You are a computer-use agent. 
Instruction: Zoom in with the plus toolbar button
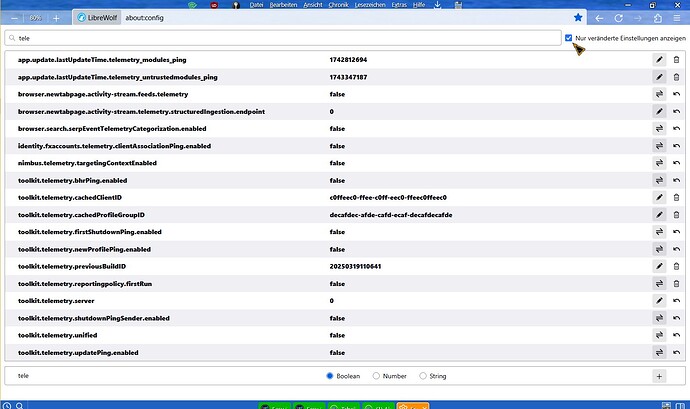tap(56, 18)
